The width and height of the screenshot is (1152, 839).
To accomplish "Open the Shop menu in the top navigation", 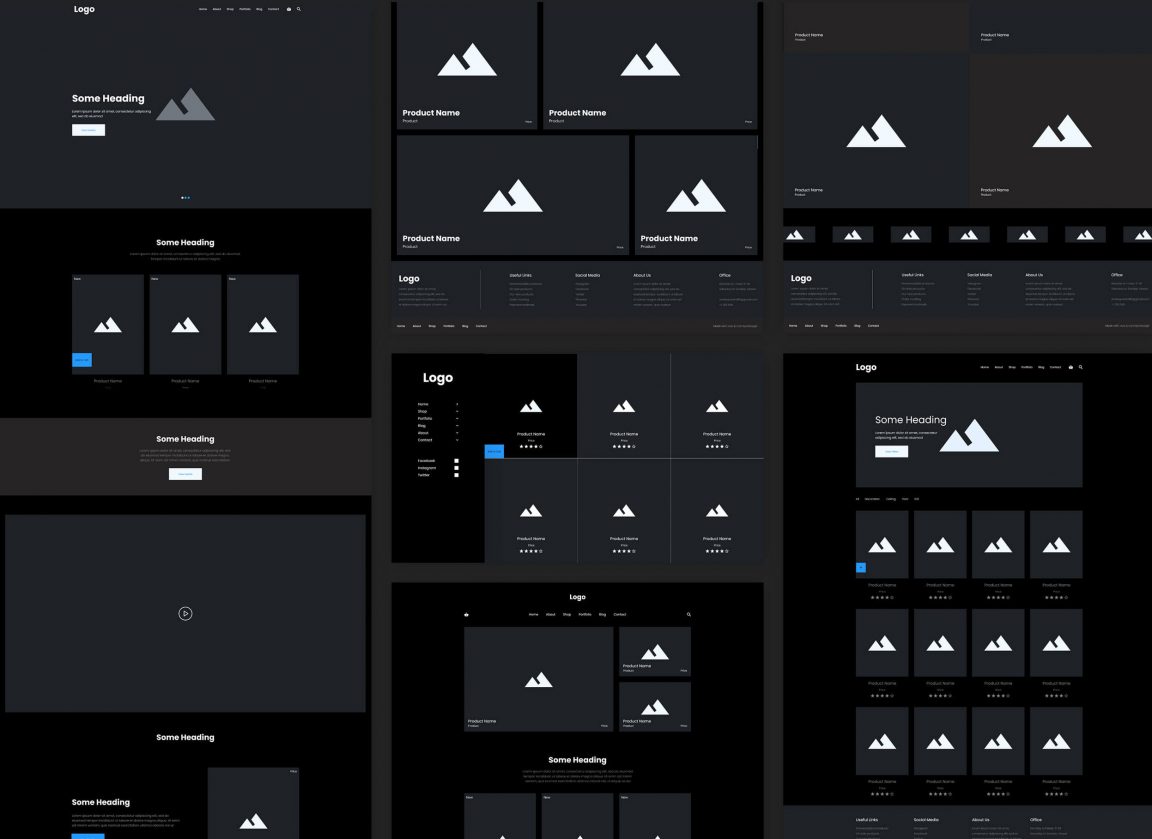I will pos(228,9).
